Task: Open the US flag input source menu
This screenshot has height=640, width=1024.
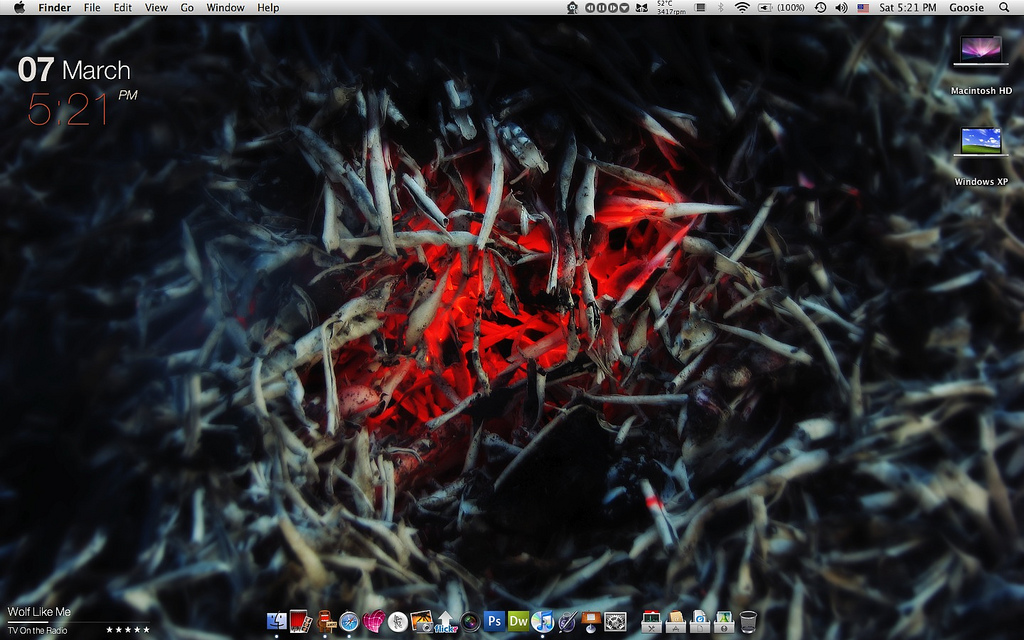Action: (x=863, y=7)
